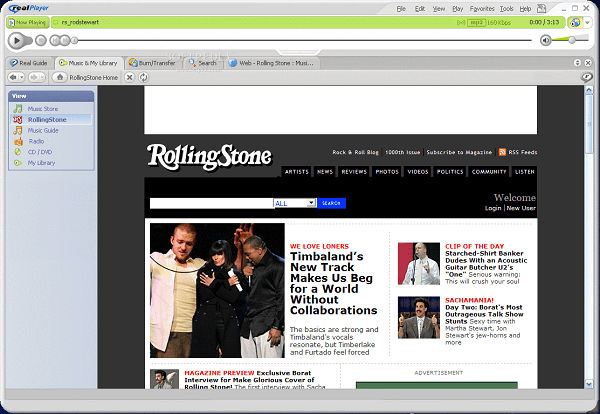
Task: Open the ARTISTS navigation tab
Action: 297,172
